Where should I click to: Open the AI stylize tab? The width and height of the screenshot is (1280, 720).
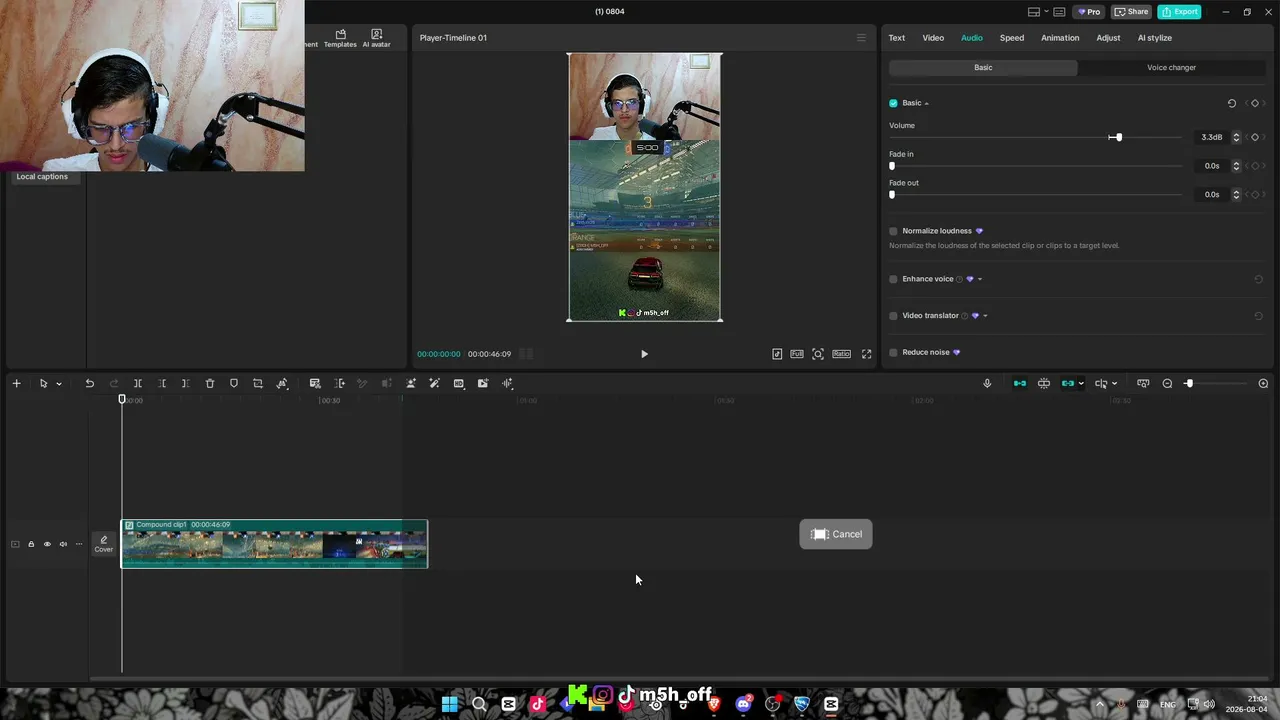1155,38
